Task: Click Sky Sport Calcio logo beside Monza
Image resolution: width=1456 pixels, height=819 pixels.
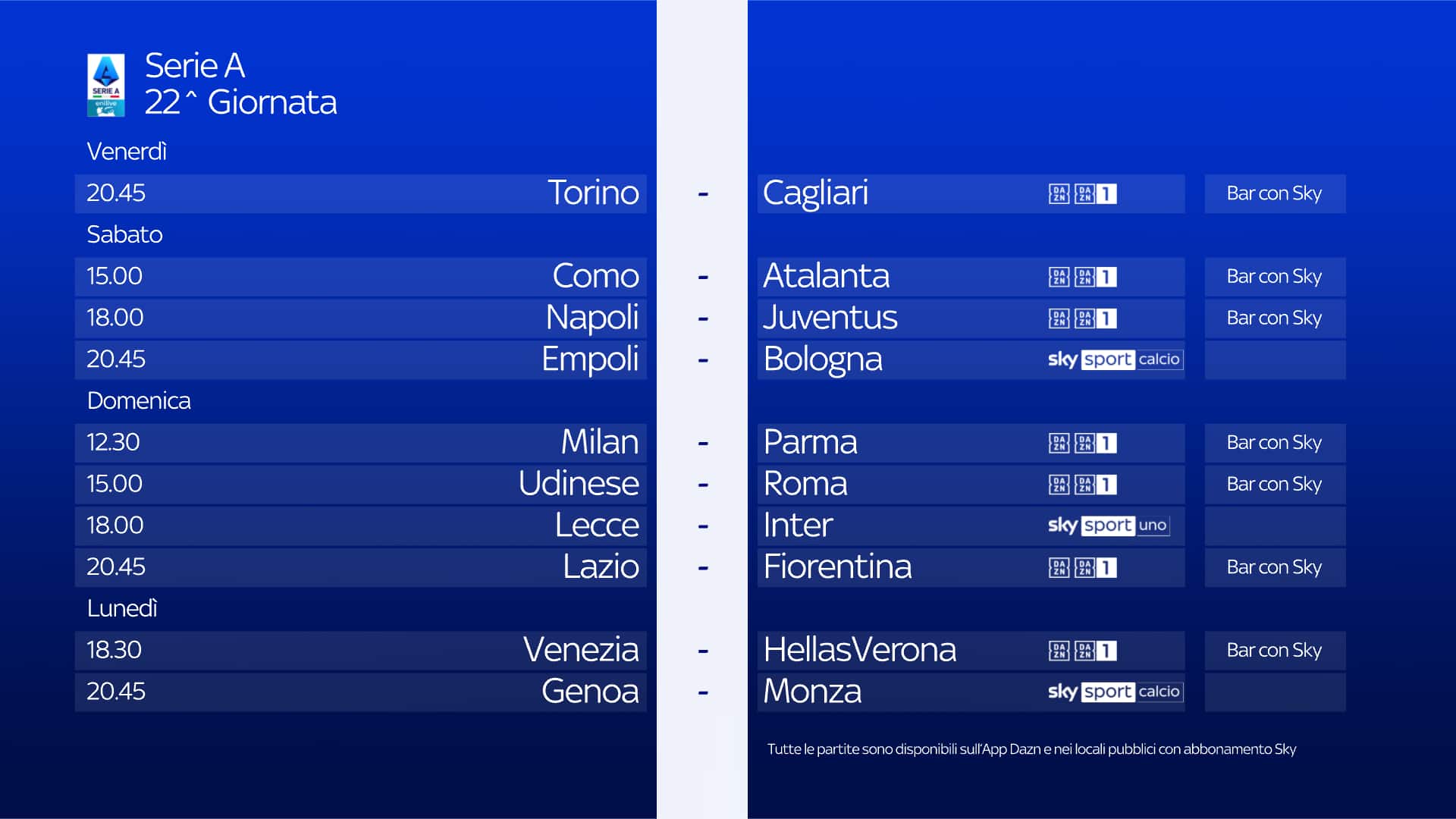Action: 1114,692
